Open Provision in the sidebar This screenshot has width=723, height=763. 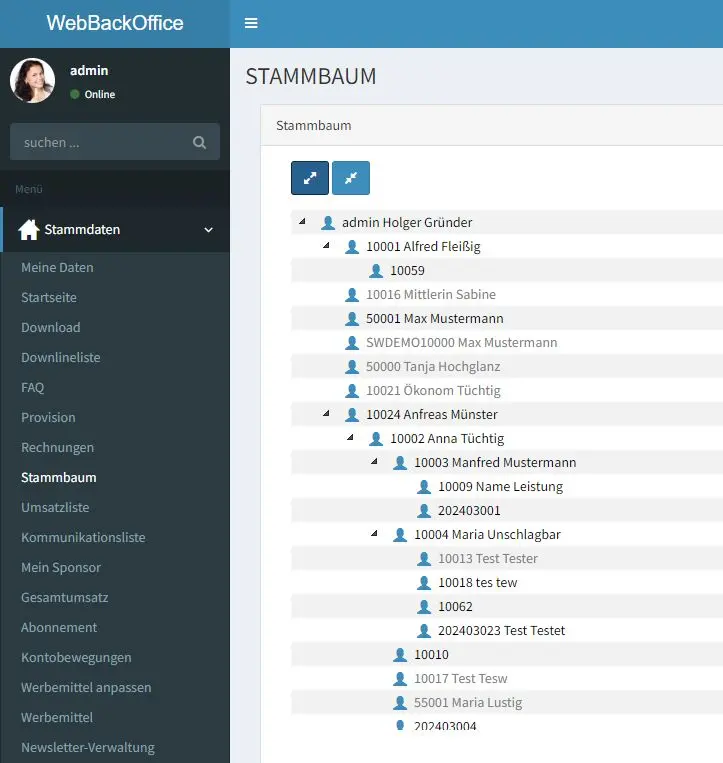(48, 418)
